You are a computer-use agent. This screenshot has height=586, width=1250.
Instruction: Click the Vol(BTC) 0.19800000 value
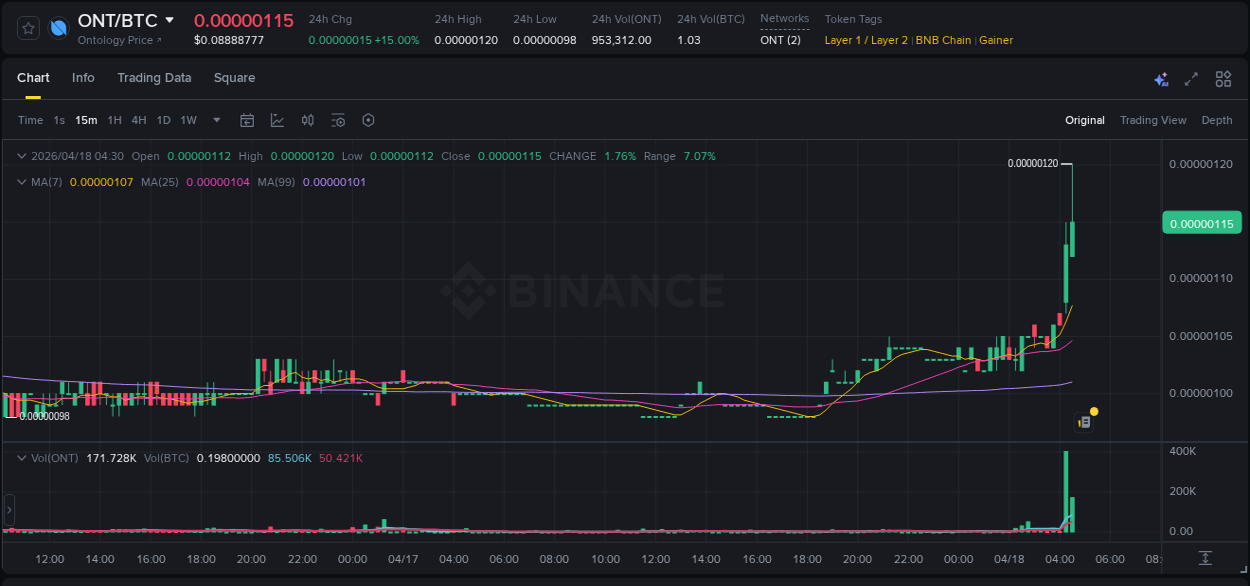tap(228, 458)
